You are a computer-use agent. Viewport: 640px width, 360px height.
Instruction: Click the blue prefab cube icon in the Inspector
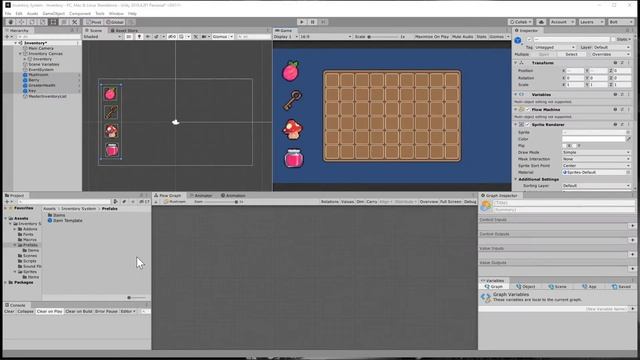[518, 40]
